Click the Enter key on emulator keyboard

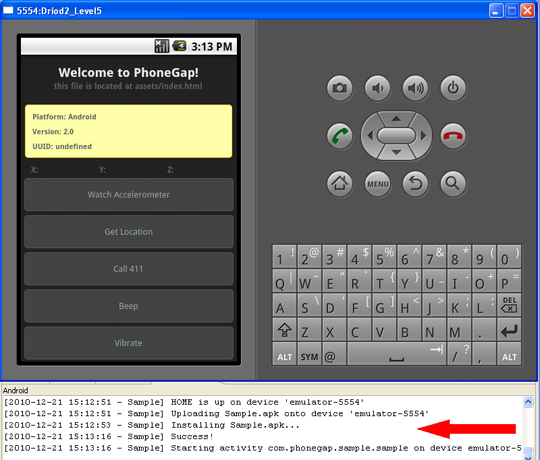tap(509, 330)
